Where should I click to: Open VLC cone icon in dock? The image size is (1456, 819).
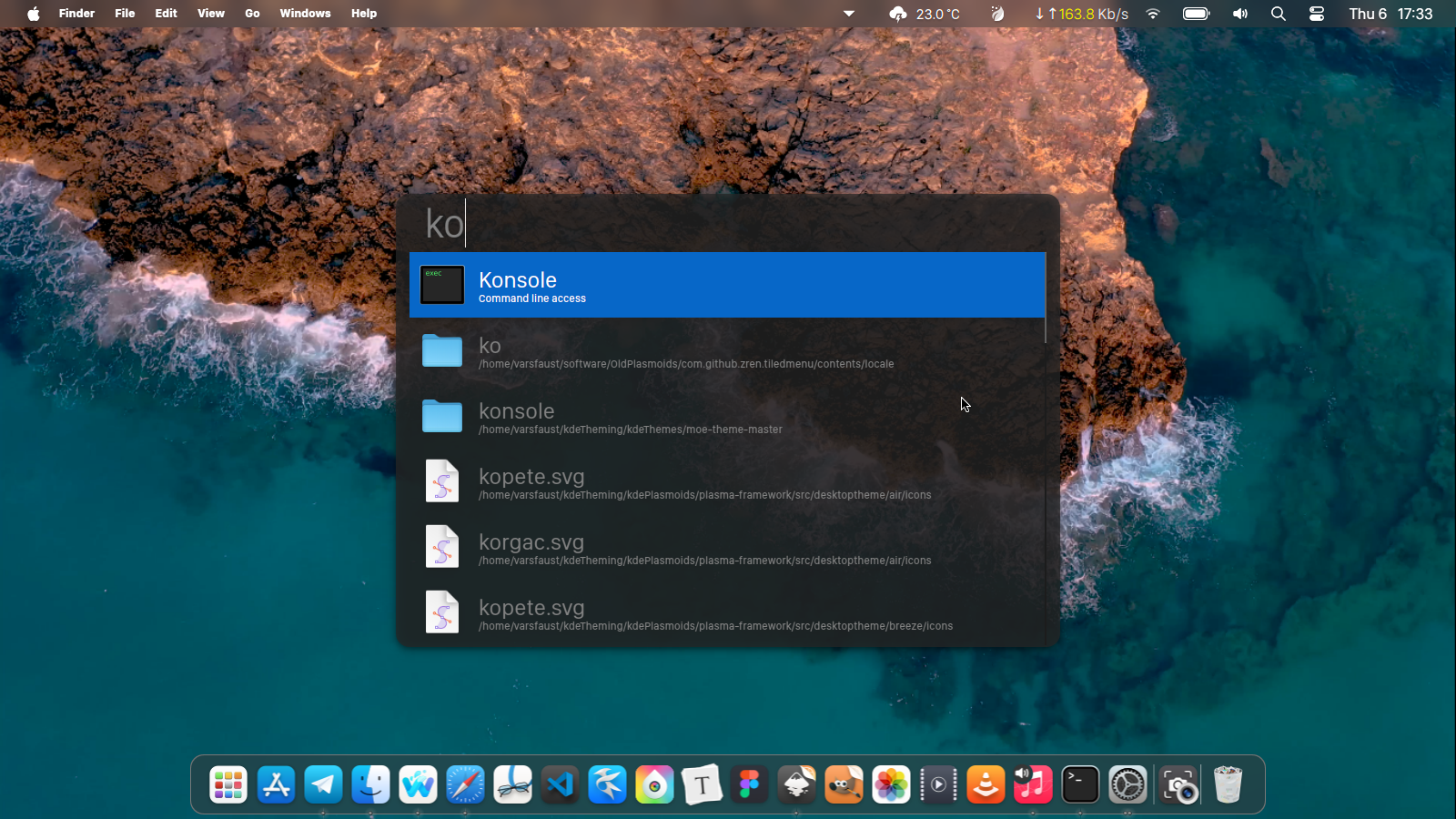(x=986, y=784)
